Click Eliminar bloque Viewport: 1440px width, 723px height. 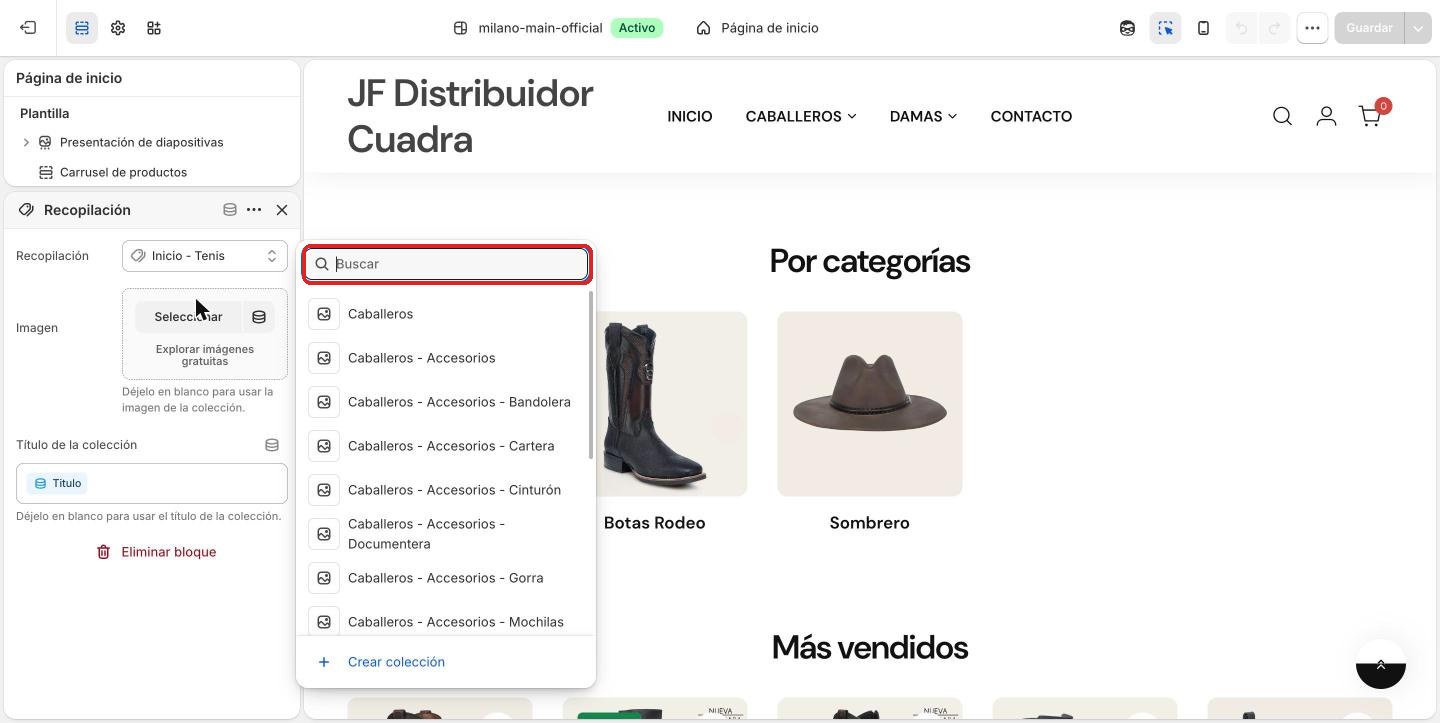(156, 552)
